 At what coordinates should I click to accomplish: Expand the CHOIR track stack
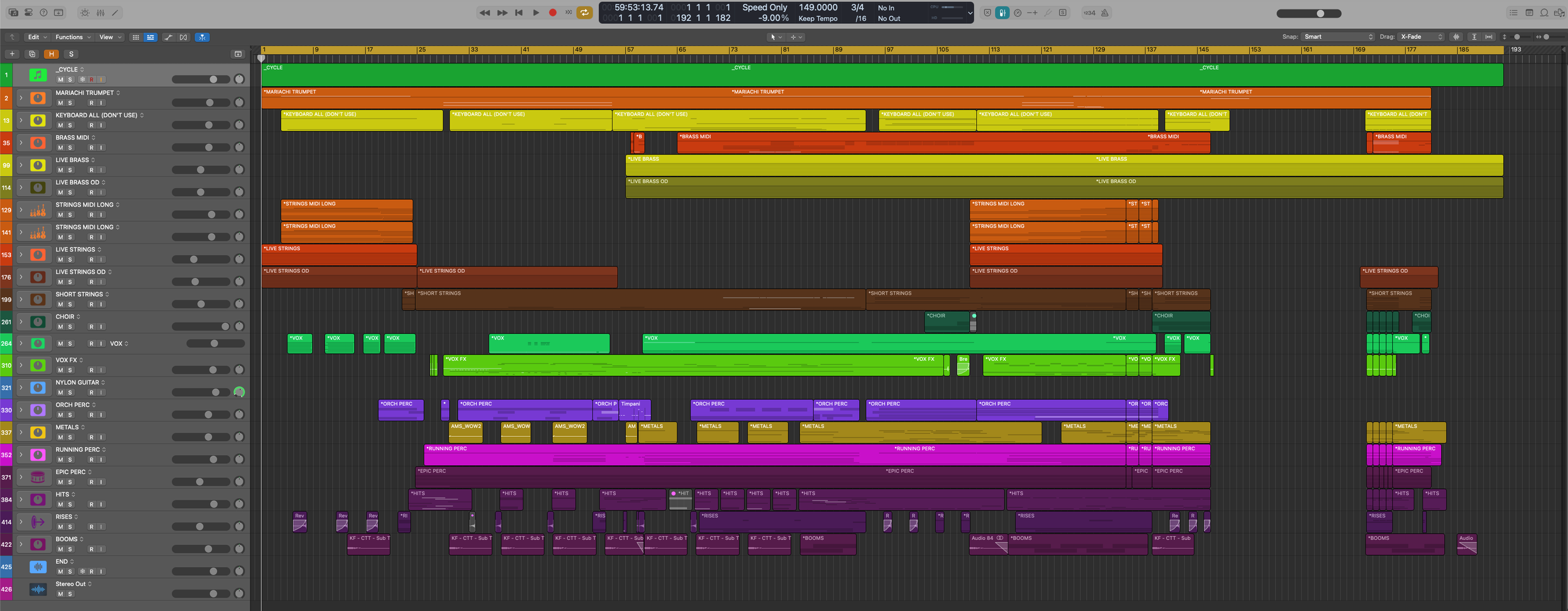pyautogui.click(x=21, y=322)
